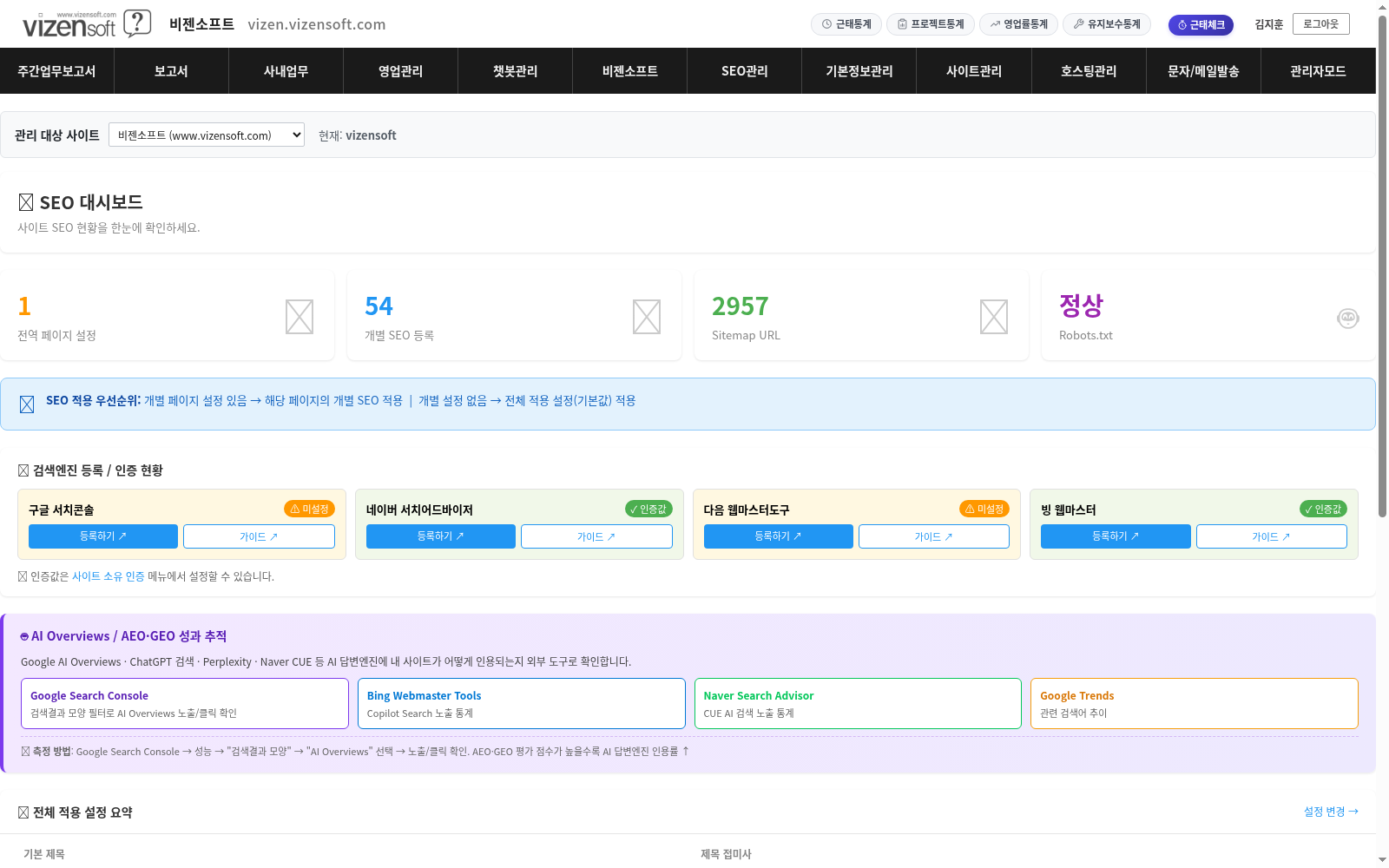Screen dimensions: 1389x868
Task: Click 등록하기 for 구글 서치콘솔
Action: tap(103, 536)
